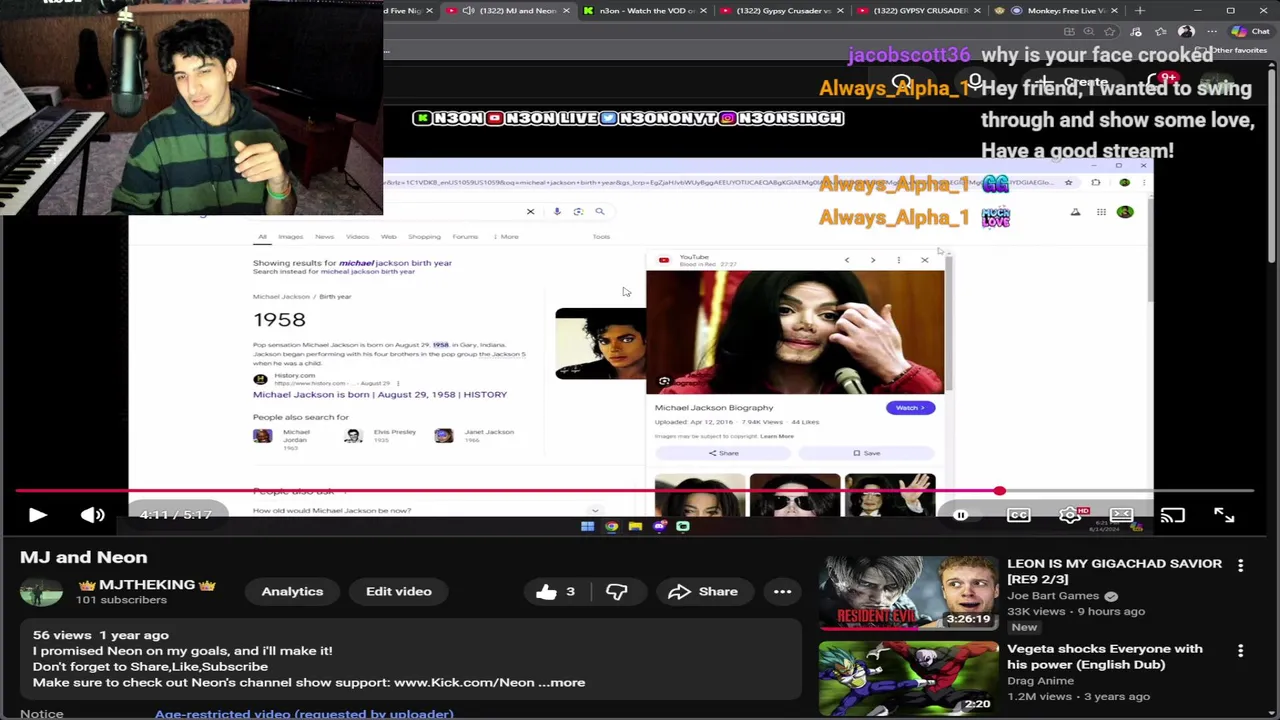The image size is (1280, 720).
Task: Click the red progress scrubber handle
Action: (x=999, y=491)
